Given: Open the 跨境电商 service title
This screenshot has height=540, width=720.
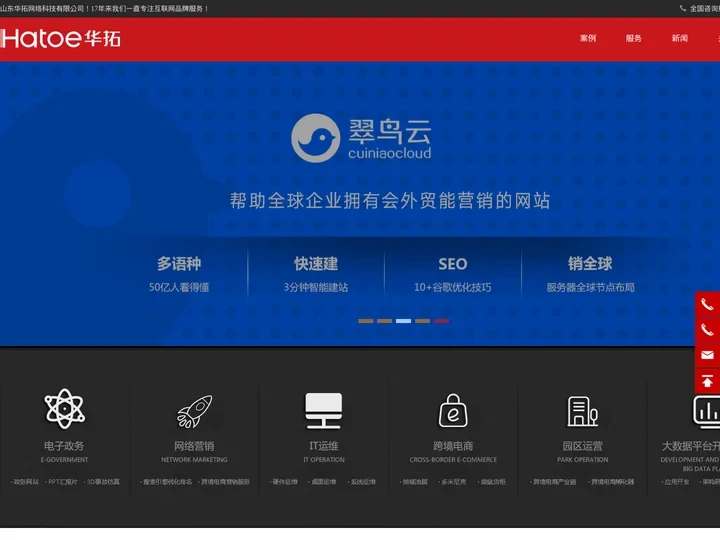Looking at the screenshot, I should point(453,446).
